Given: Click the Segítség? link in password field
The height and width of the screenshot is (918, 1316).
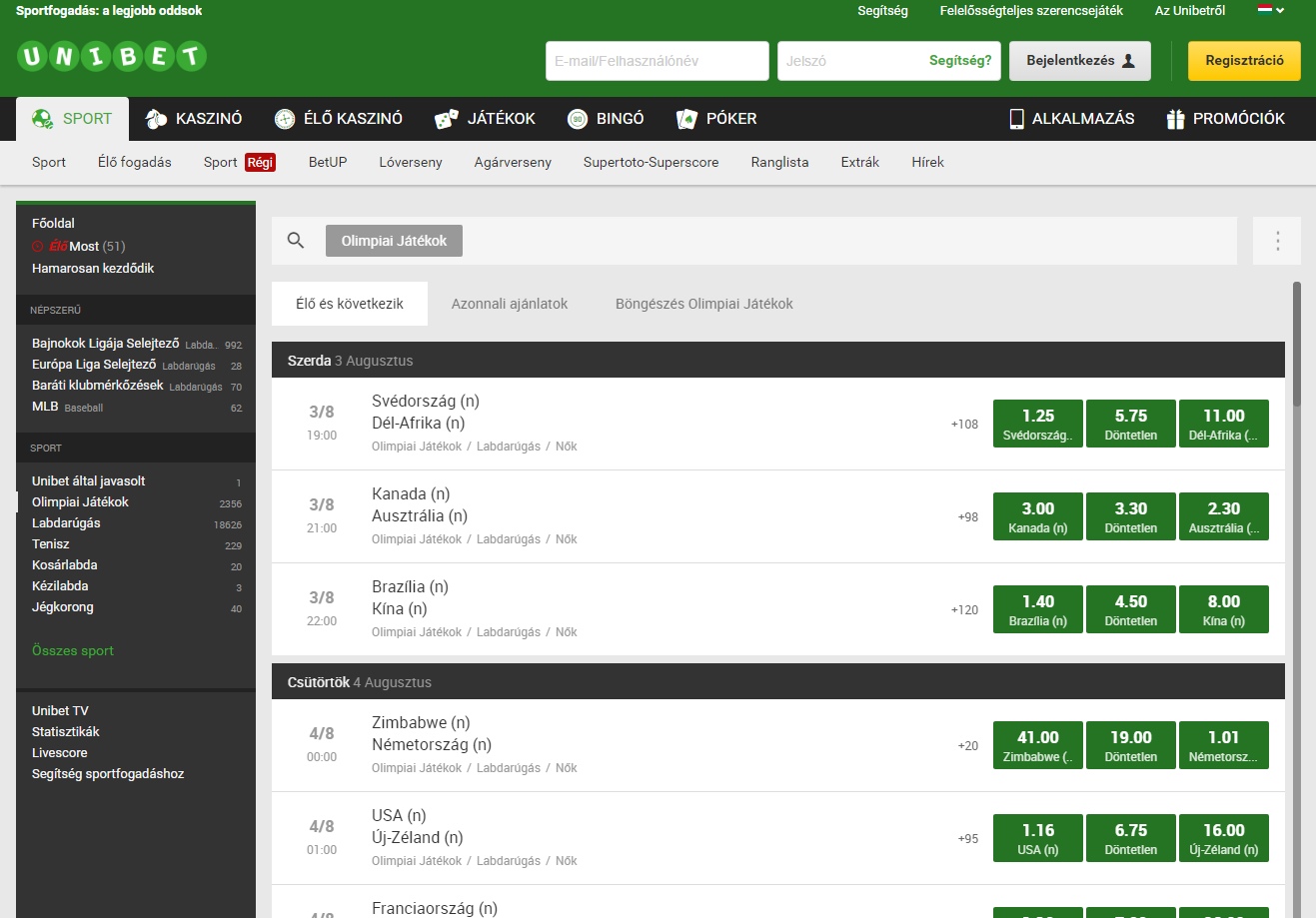Looking at the screenshot, I should 960,61.
